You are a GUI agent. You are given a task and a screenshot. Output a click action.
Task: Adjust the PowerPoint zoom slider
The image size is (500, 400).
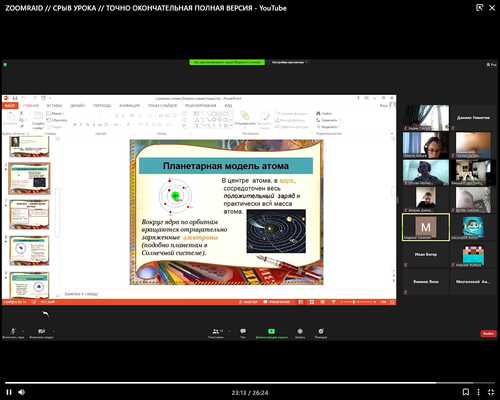358,302
